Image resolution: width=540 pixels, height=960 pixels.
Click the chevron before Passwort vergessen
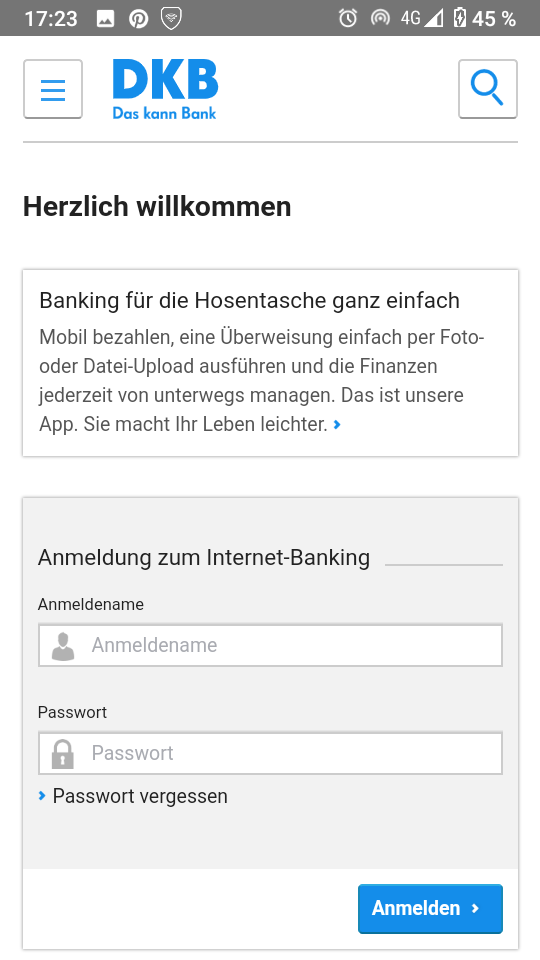pos(42,795)
